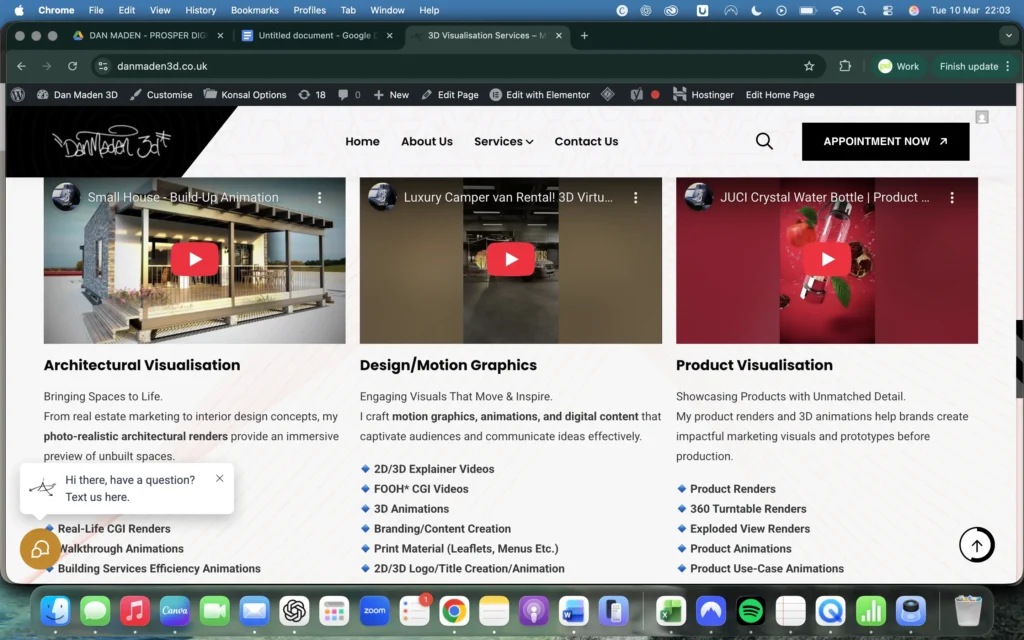Click the scroll-to-top arrow button
Screen dimensions: 1024x640
[976, 545]
